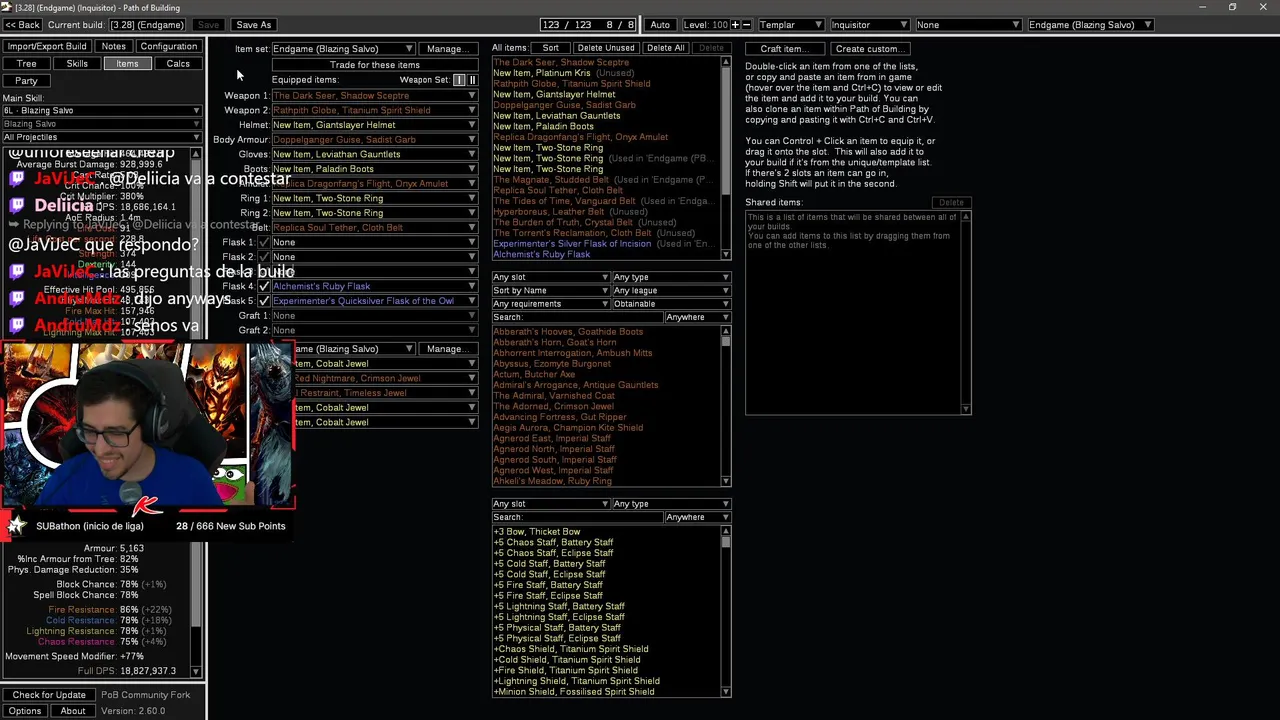Viewport: 1280px width, 720px height.
Task: Open the All Projectiles dropdown
Action: point(101,137)
